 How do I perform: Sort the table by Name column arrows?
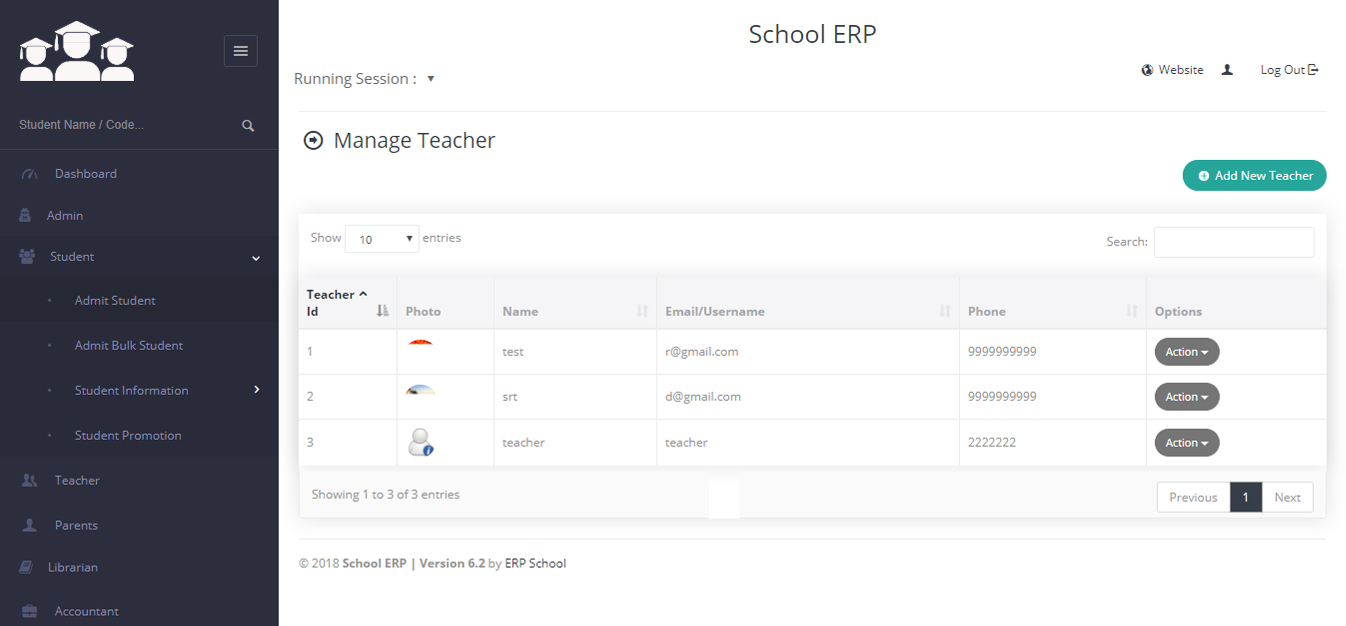point(642,311)
